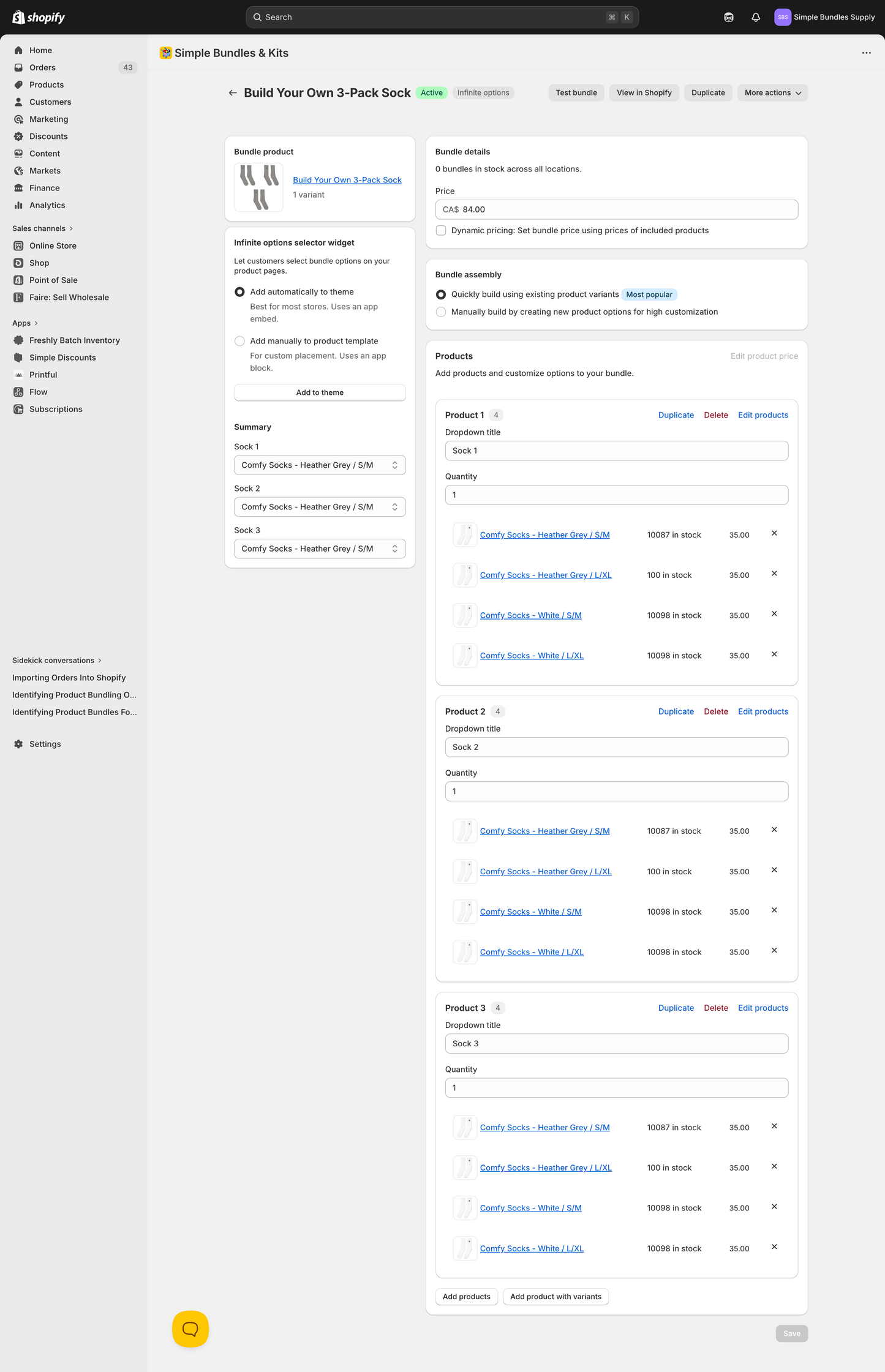Remove Heather Grey L/XL from Product 3
The height and width of the screenshot is (1372, 885).
tap(774, 1166)
